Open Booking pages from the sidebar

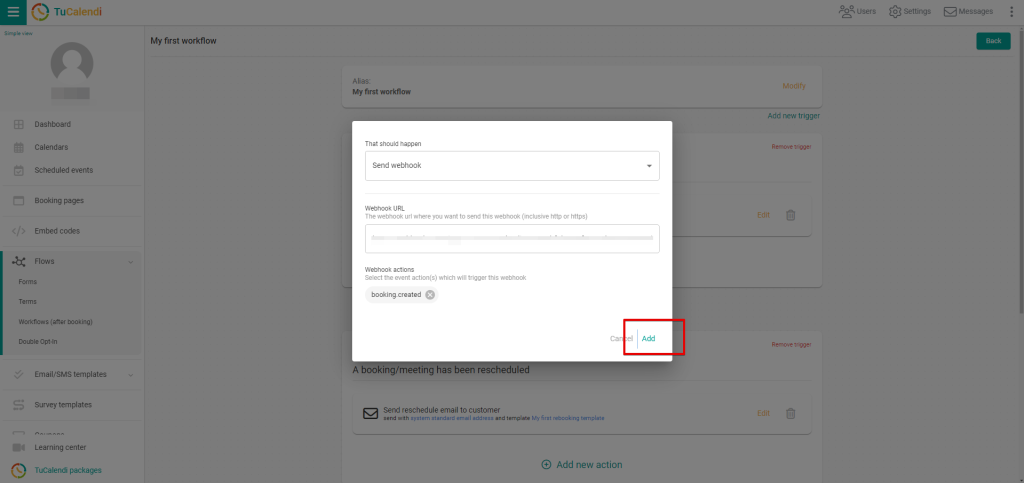click(x=57, y=200)
